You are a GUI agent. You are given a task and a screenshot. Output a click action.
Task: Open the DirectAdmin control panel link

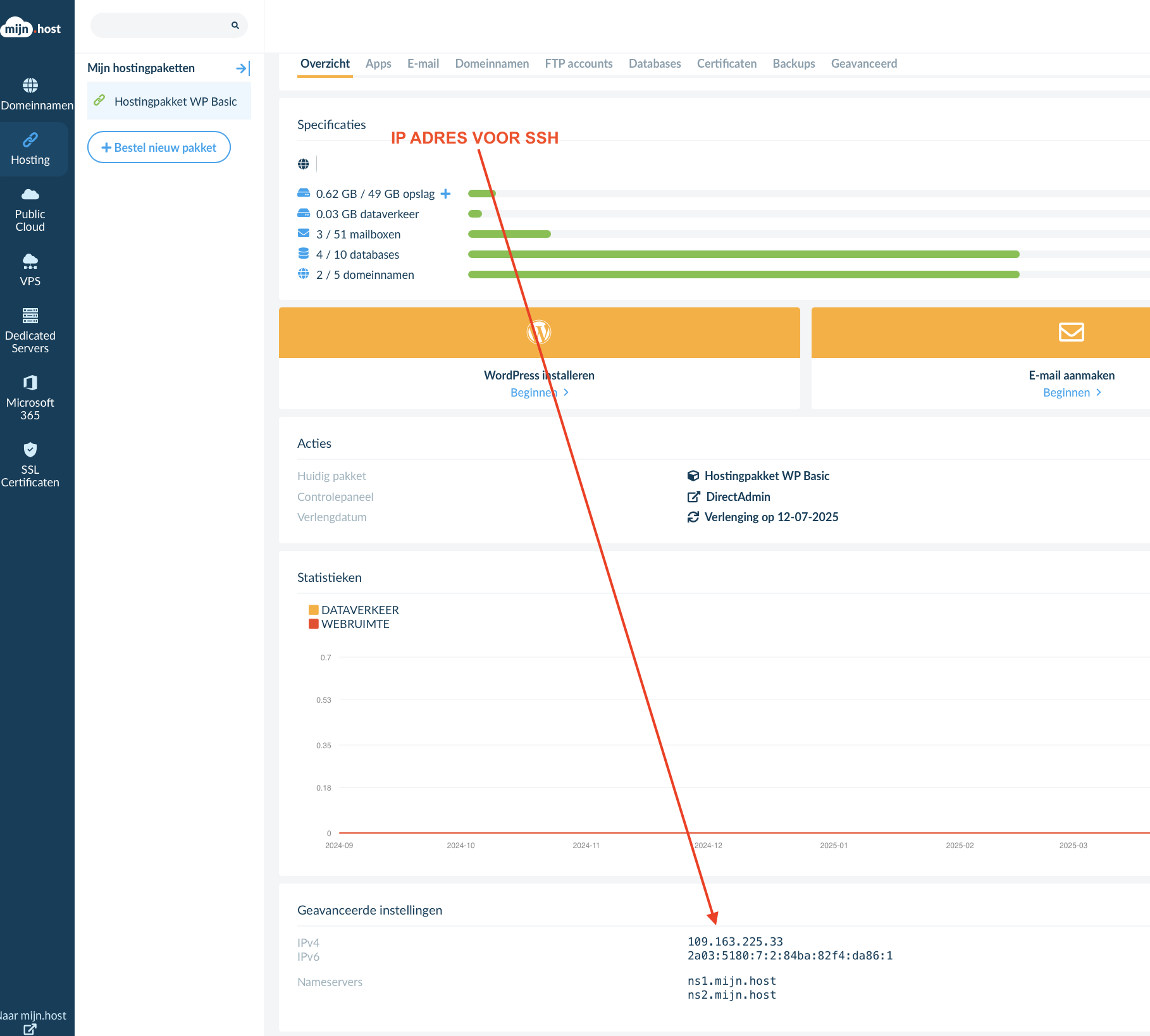coord(738,496)
